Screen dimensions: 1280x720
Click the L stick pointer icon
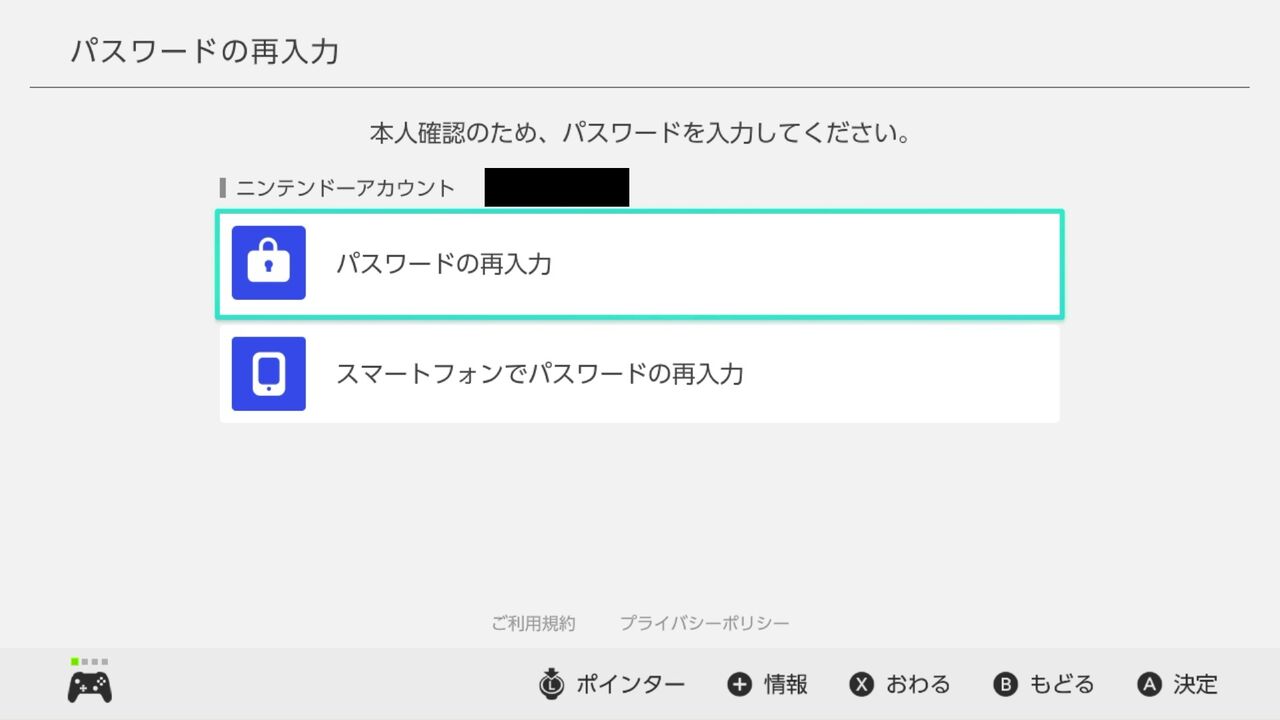tap(551, 684)
